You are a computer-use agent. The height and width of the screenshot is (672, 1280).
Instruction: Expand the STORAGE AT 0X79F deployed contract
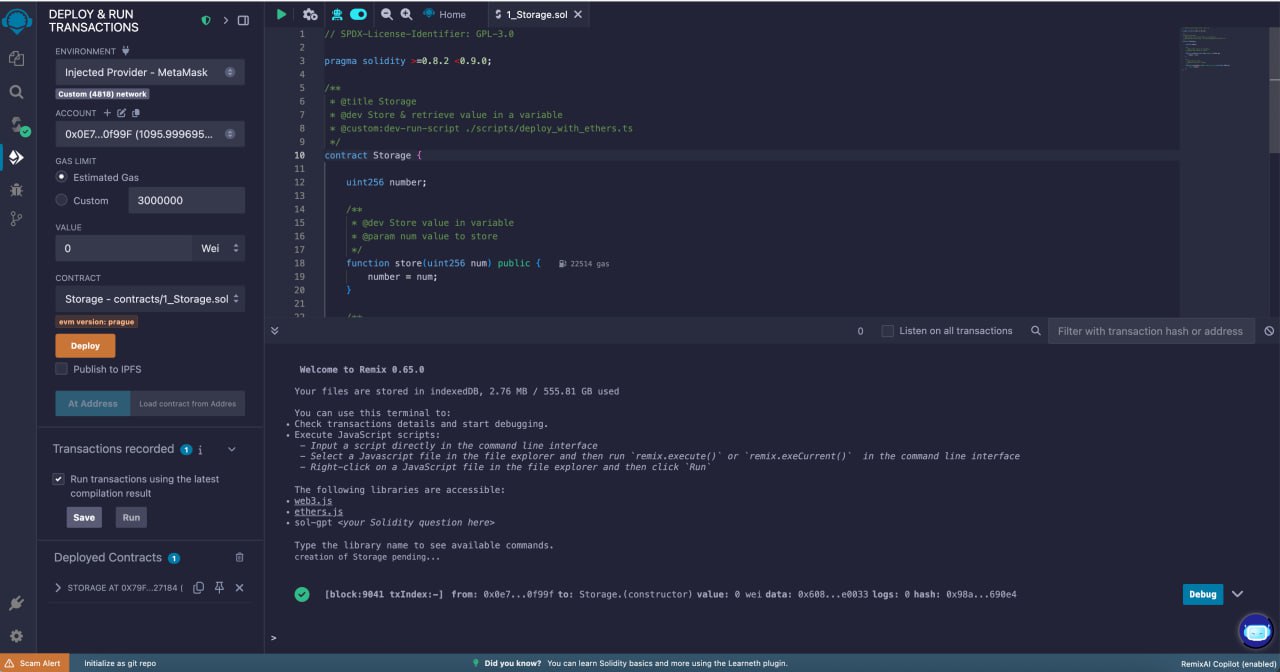pos(58,588)
